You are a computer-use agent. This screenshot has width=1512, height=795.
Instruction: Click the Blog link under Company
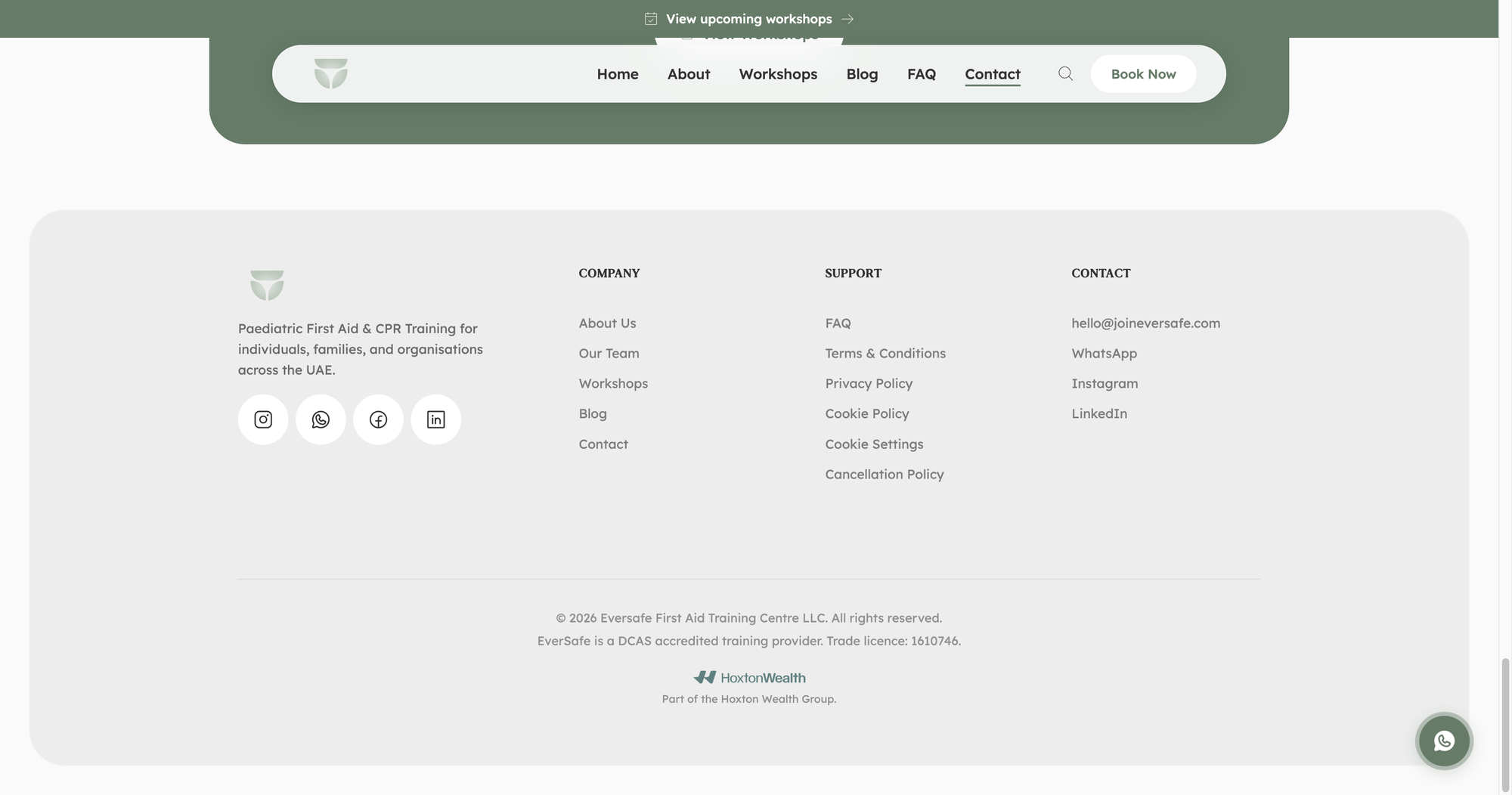coord(593,414)
